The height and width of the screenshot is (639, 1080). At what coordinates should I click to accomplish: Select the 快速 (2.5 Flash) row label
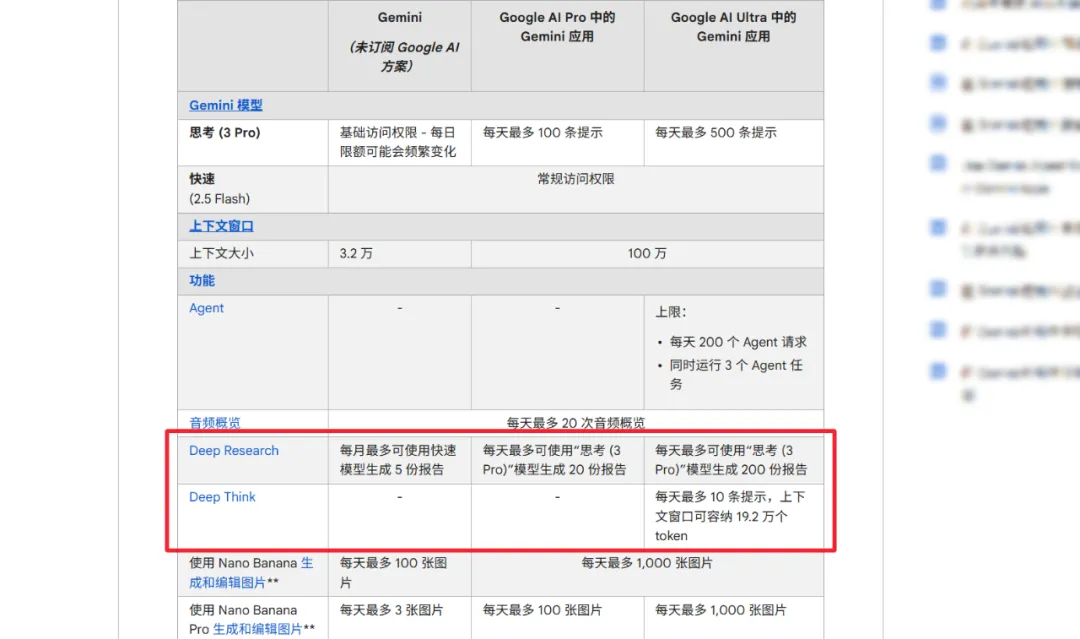[x=219, y=189]
